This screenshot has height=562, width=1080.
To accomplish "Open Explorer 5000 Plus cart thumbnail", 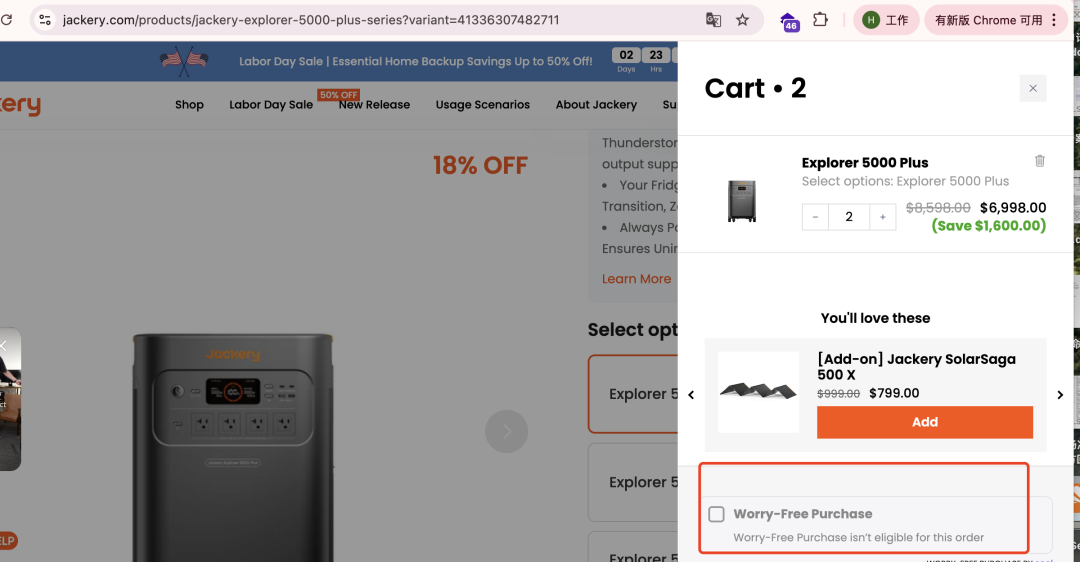I will (x=742, y=200).
